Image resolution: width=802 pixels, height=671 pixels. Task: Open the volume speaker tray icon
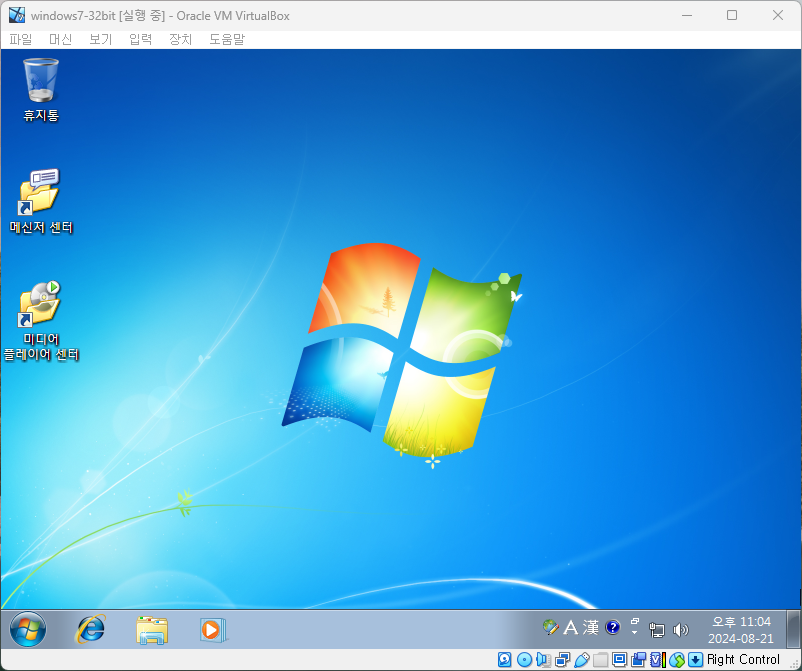click(681, 629)
